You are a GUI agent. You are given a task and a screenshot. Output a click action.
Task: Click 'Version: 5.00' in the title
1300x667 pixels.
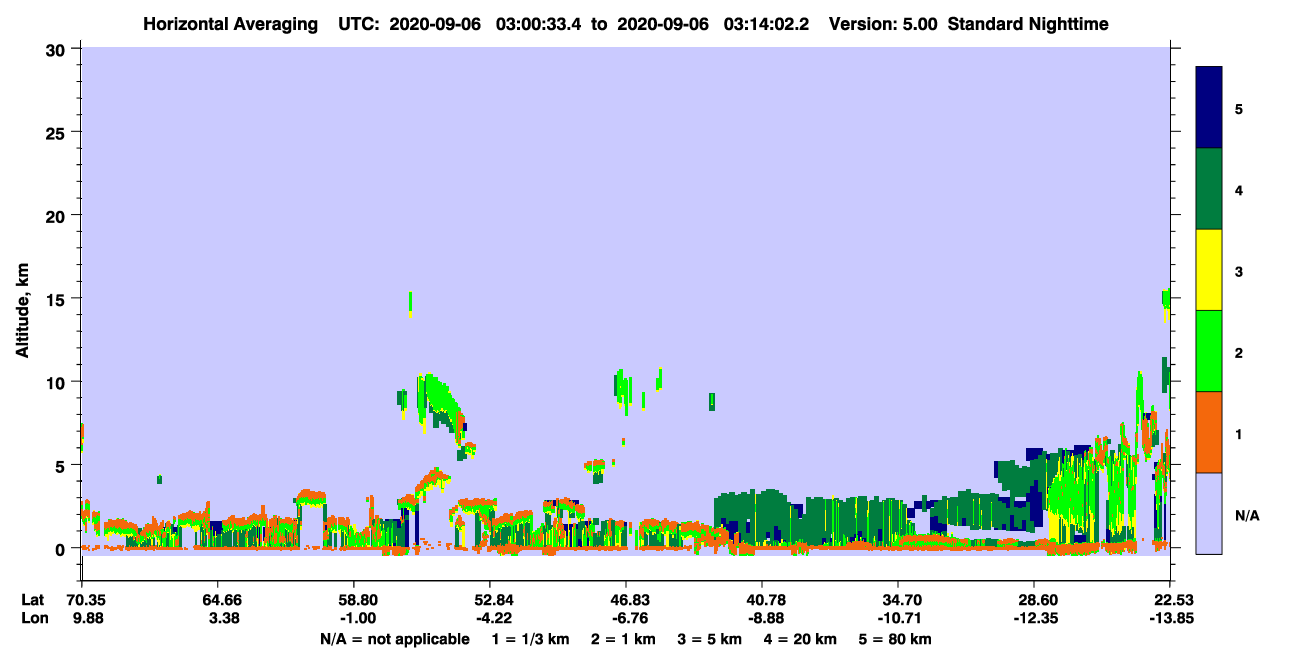pos(881,23)
